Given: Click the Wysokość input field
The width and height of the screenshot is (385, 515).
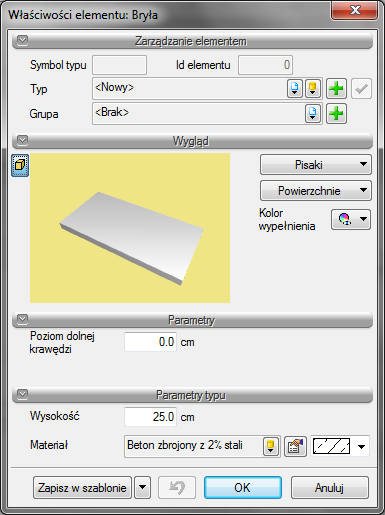Looking at the screenshot, I should pos(151,417).
